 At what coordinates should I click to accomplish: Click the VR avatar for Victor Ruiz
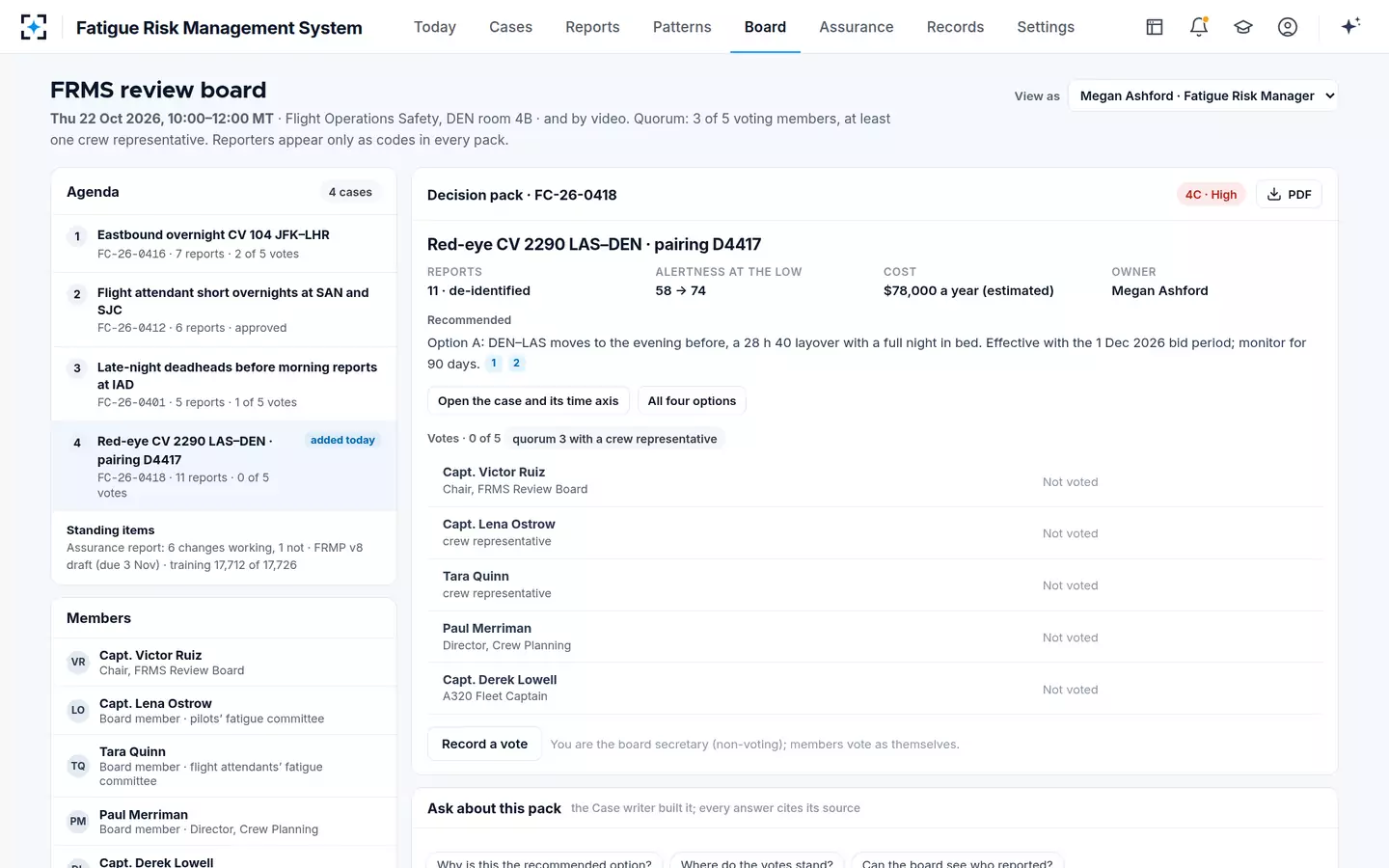tap(78, 663)
